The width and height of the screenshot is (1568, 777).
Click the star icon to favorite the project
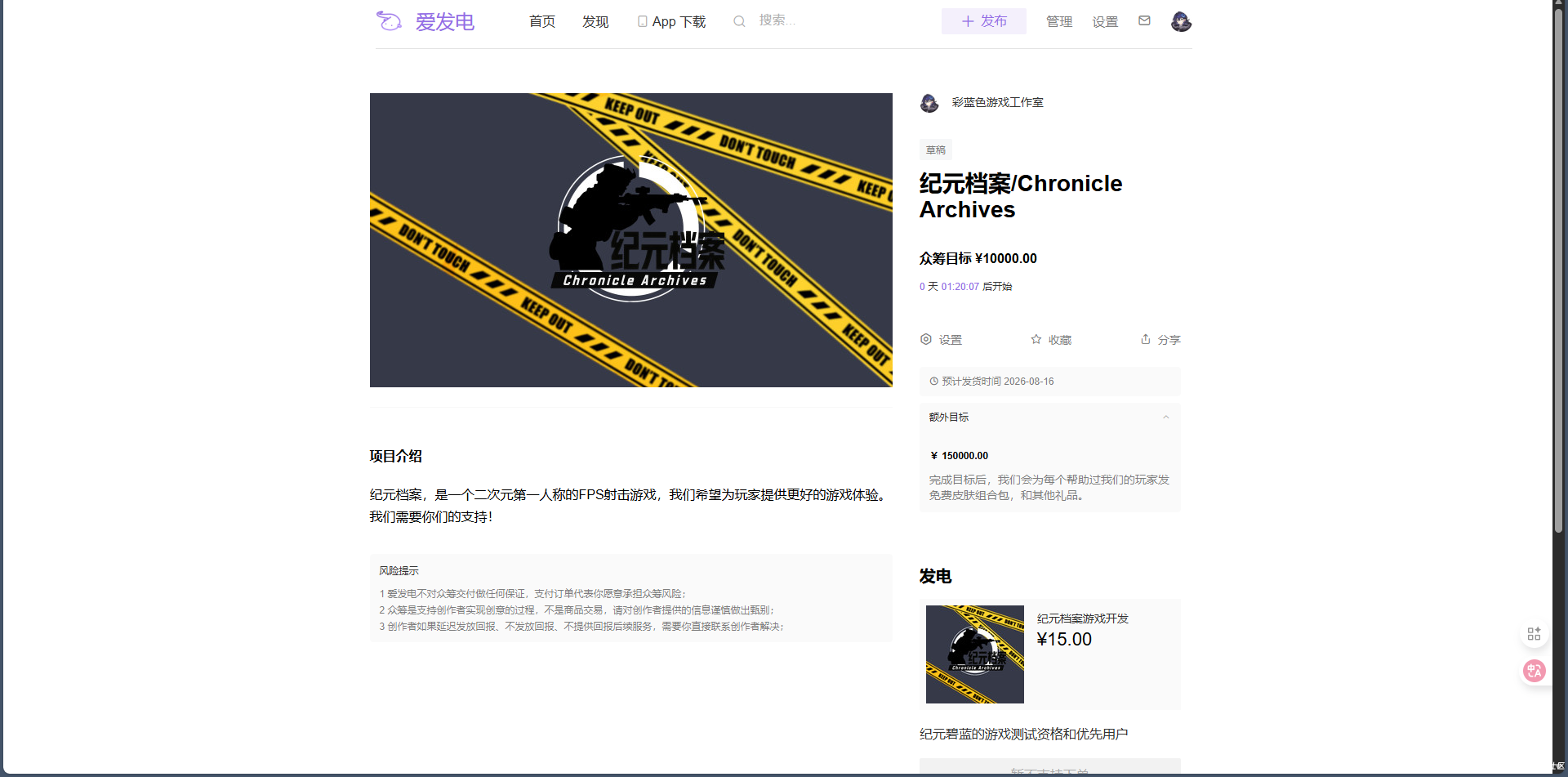tap(1036, 339)
